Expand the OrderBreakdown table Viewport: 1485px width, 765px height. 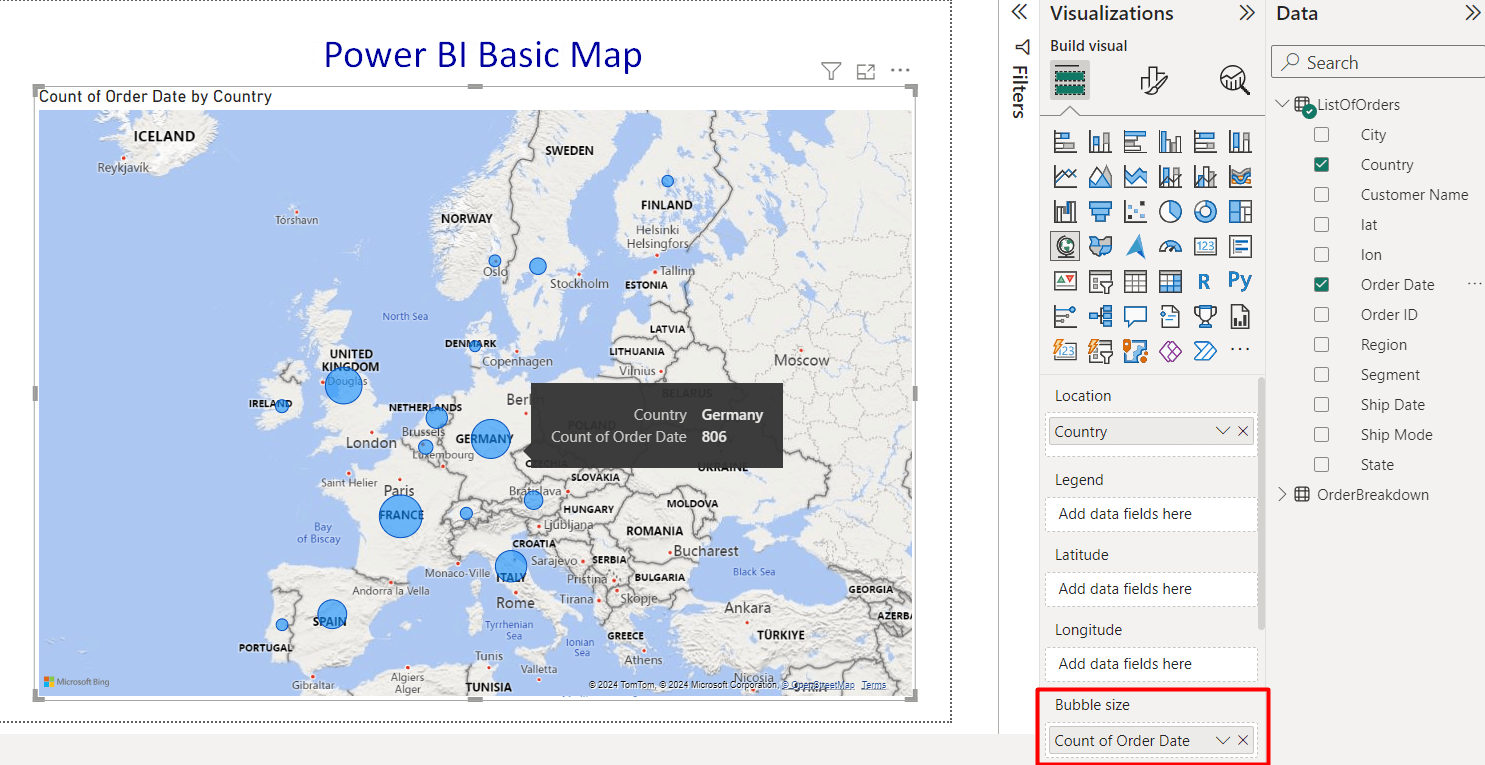[x=1282, y=494]
